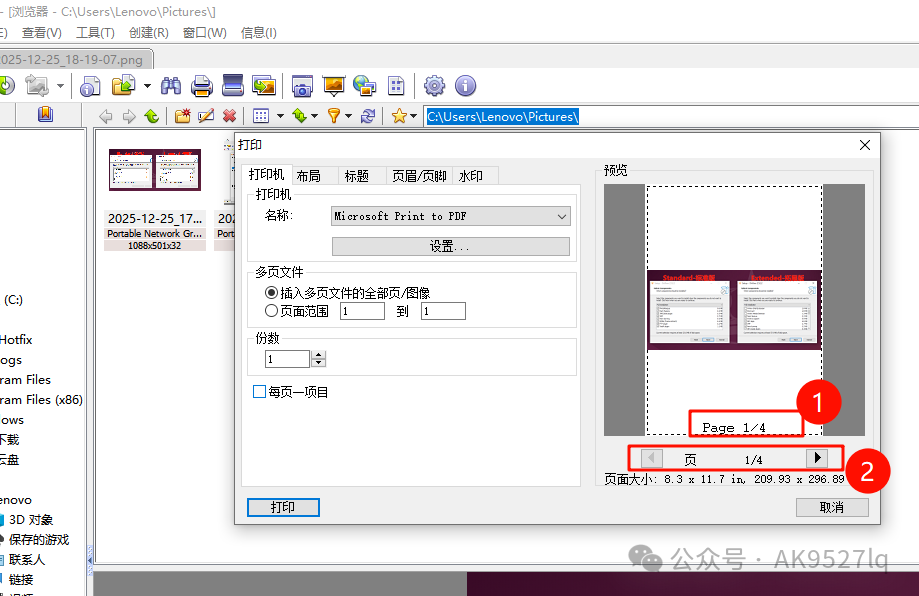The width and height of the screenshot is (919, 596).
Task: Expand the funnel filter dropdown
Action: [348, 116]
